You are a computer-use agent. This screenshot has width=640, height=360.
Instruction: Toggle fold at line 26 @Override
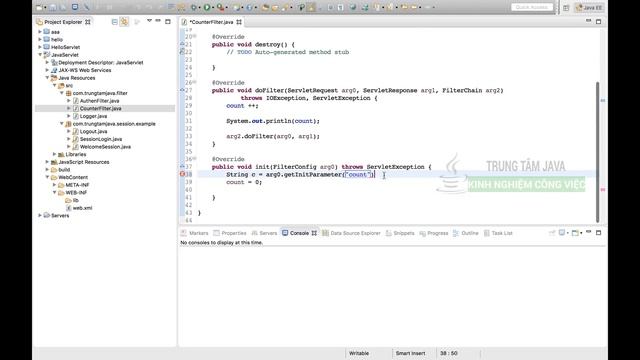[x=195, y=82]
